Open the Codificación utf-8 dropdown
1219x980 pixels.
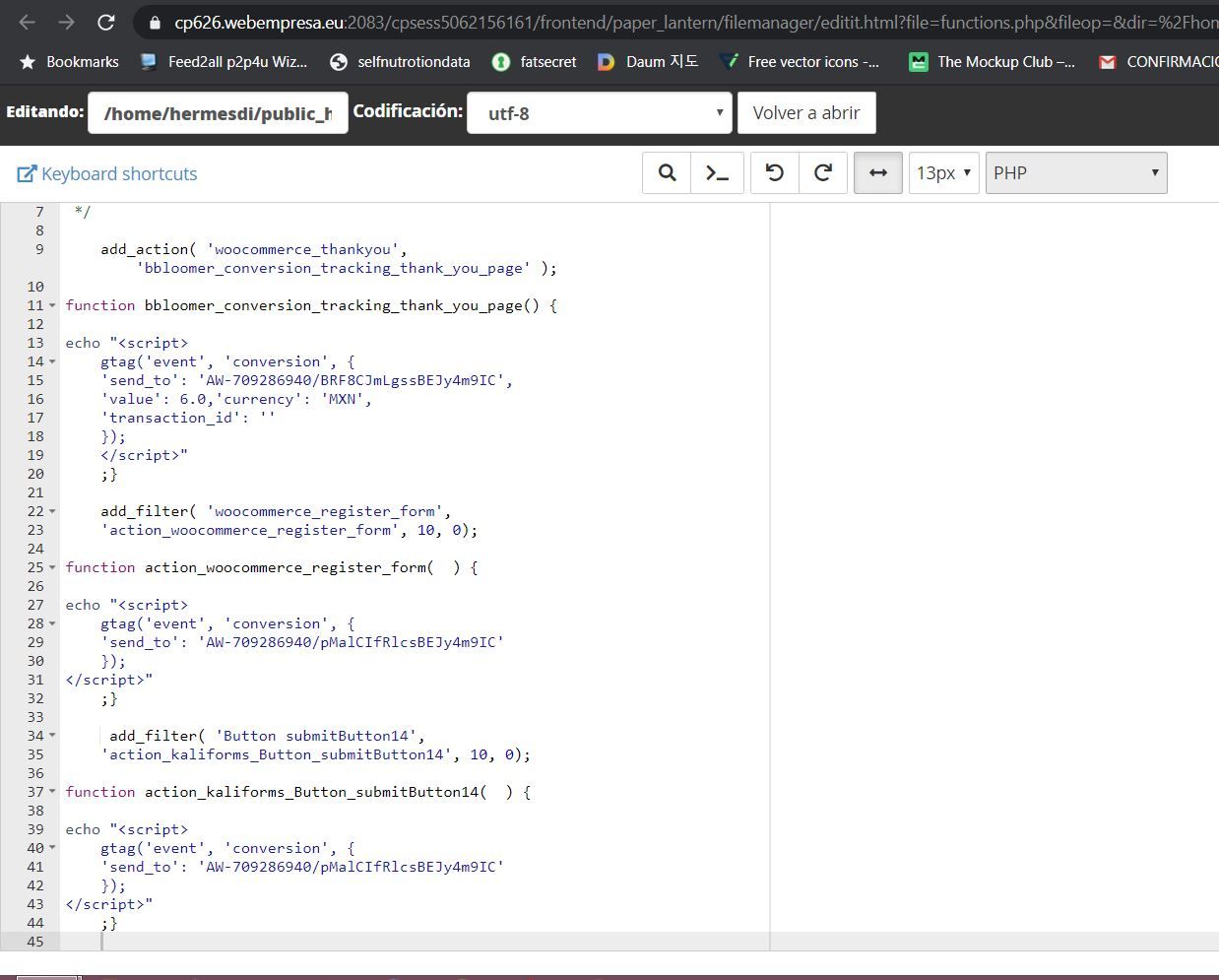point(600,113)
